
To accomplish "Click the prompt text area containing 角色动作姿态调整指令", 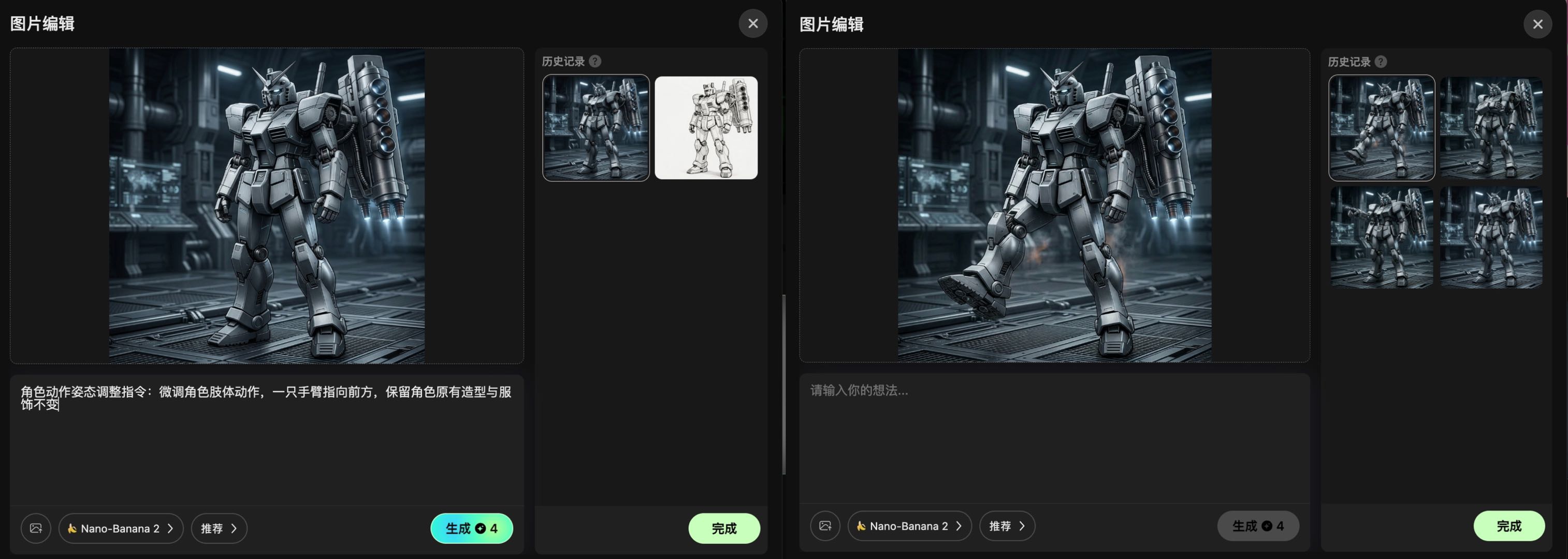I will pos(267,439).
